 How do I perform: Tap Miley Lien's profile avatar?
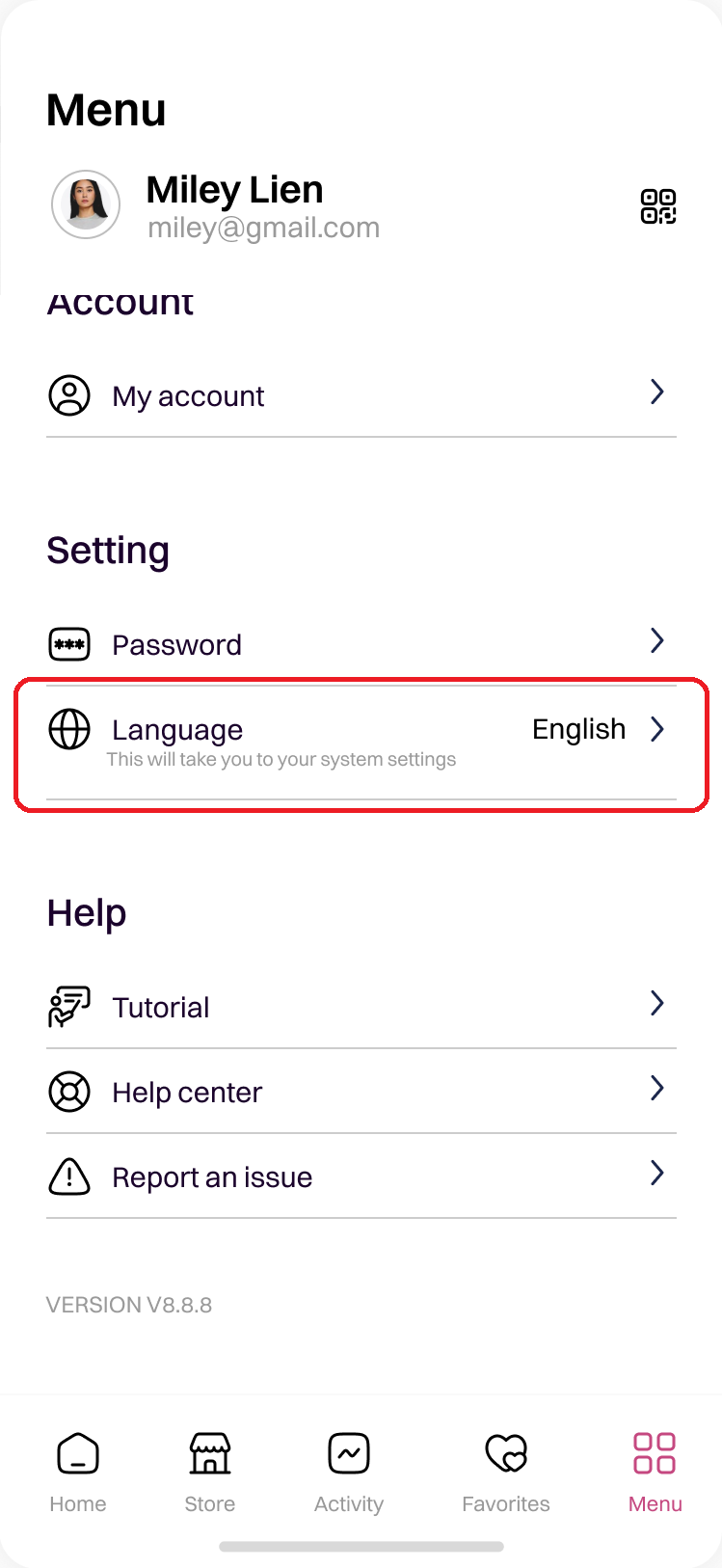[x=86, y=204]
